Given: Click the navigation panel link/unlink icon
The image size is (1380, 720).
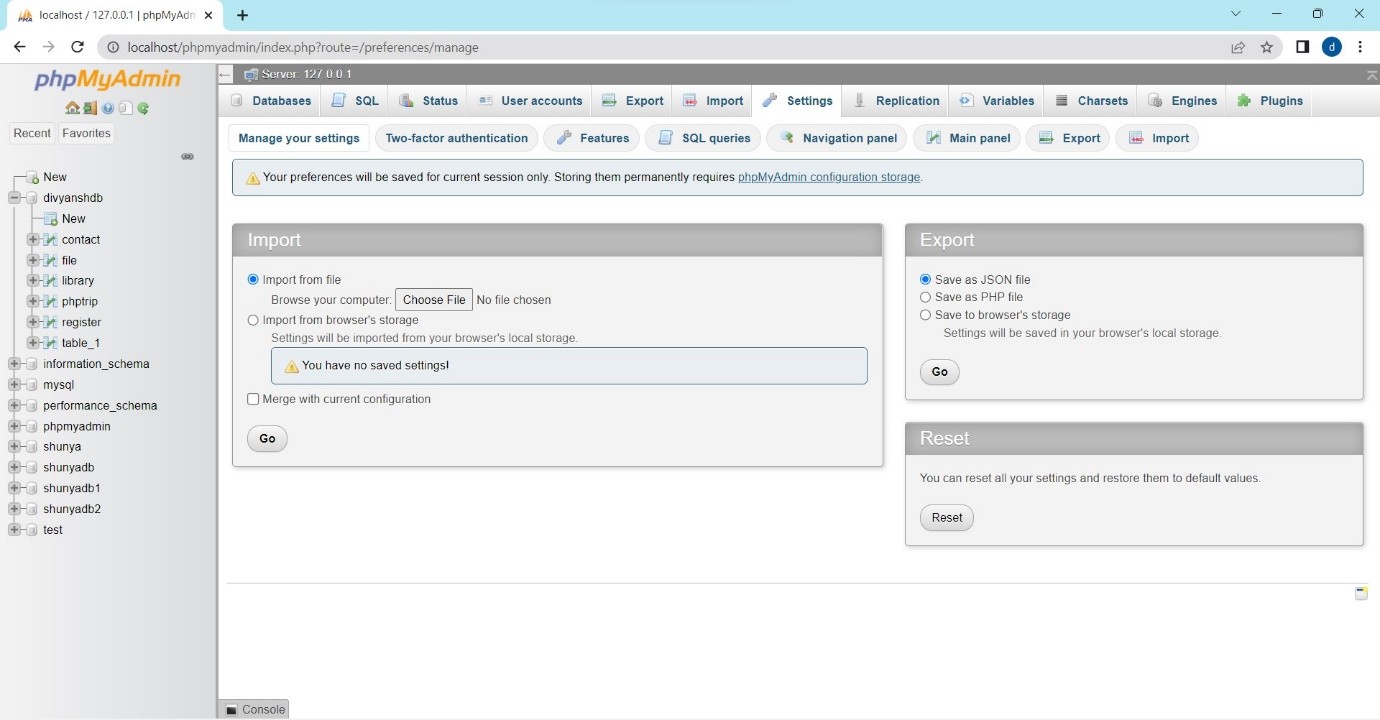Looking at the screenshot, I should pos(187,156).
